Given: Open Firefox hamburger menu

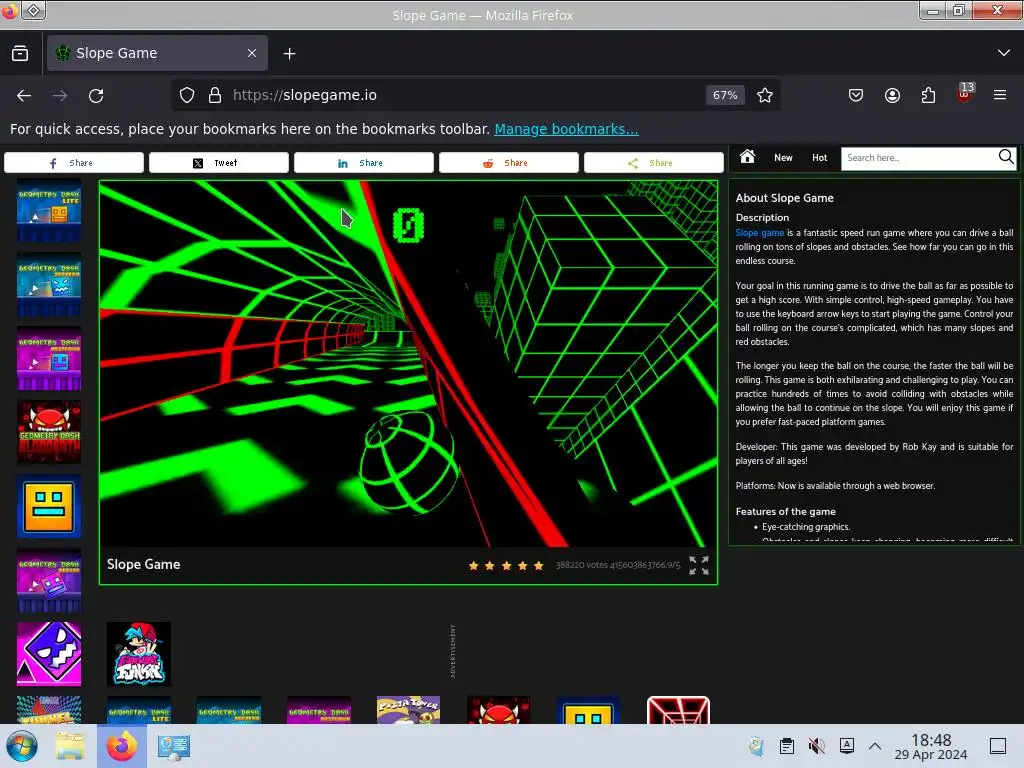Looking at the screenshot, I should coord(1000,95).
